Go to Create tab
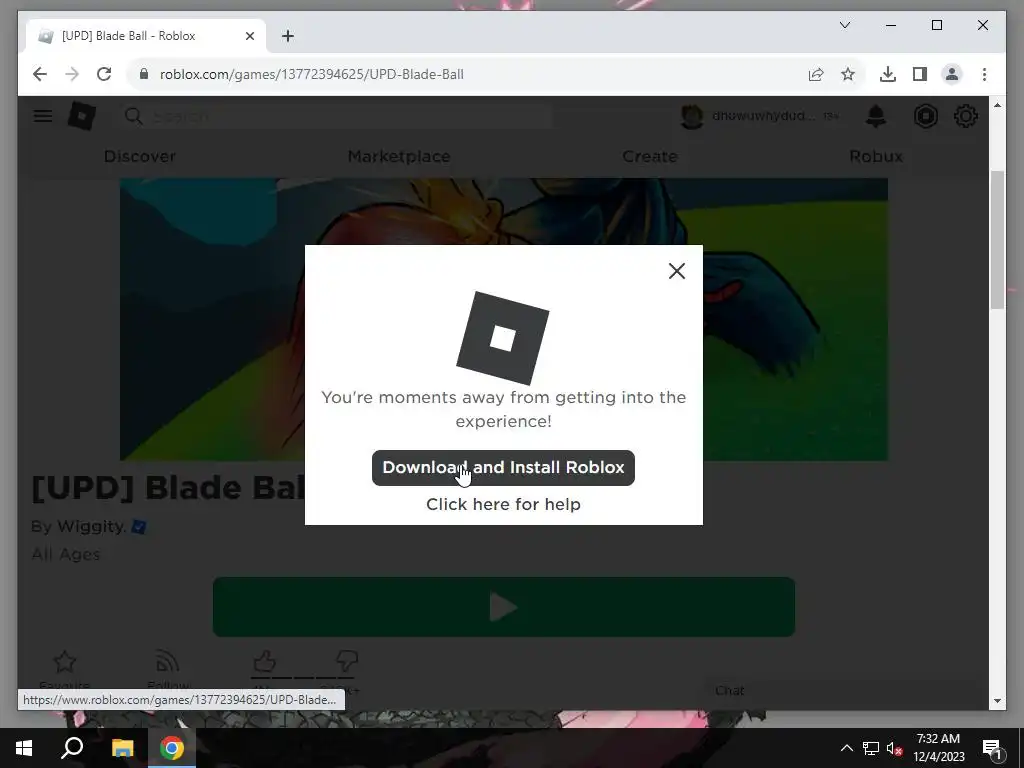This screenshot has height=768, width=1024. point(650,156)
